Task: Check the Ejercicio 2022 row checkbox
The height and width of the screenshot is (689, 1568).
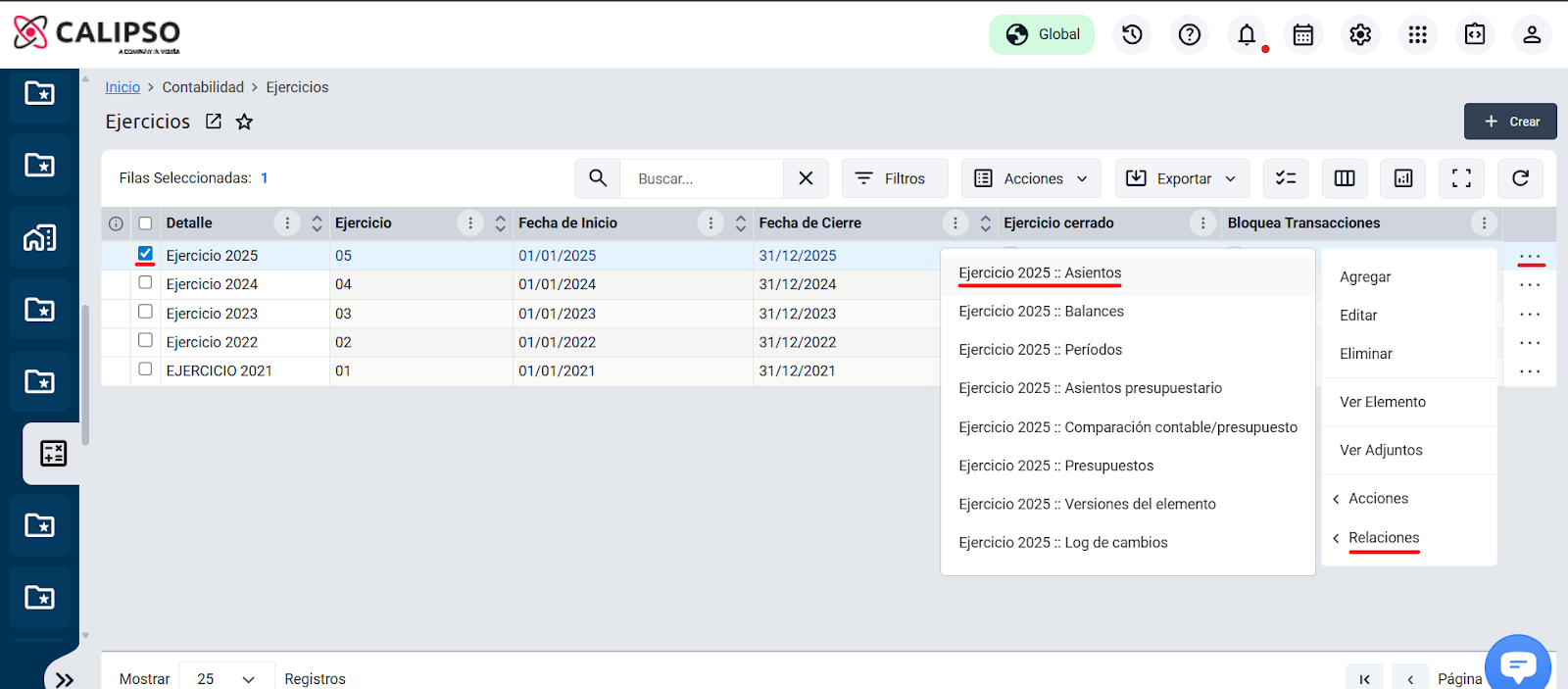Action: coord(145,340)
